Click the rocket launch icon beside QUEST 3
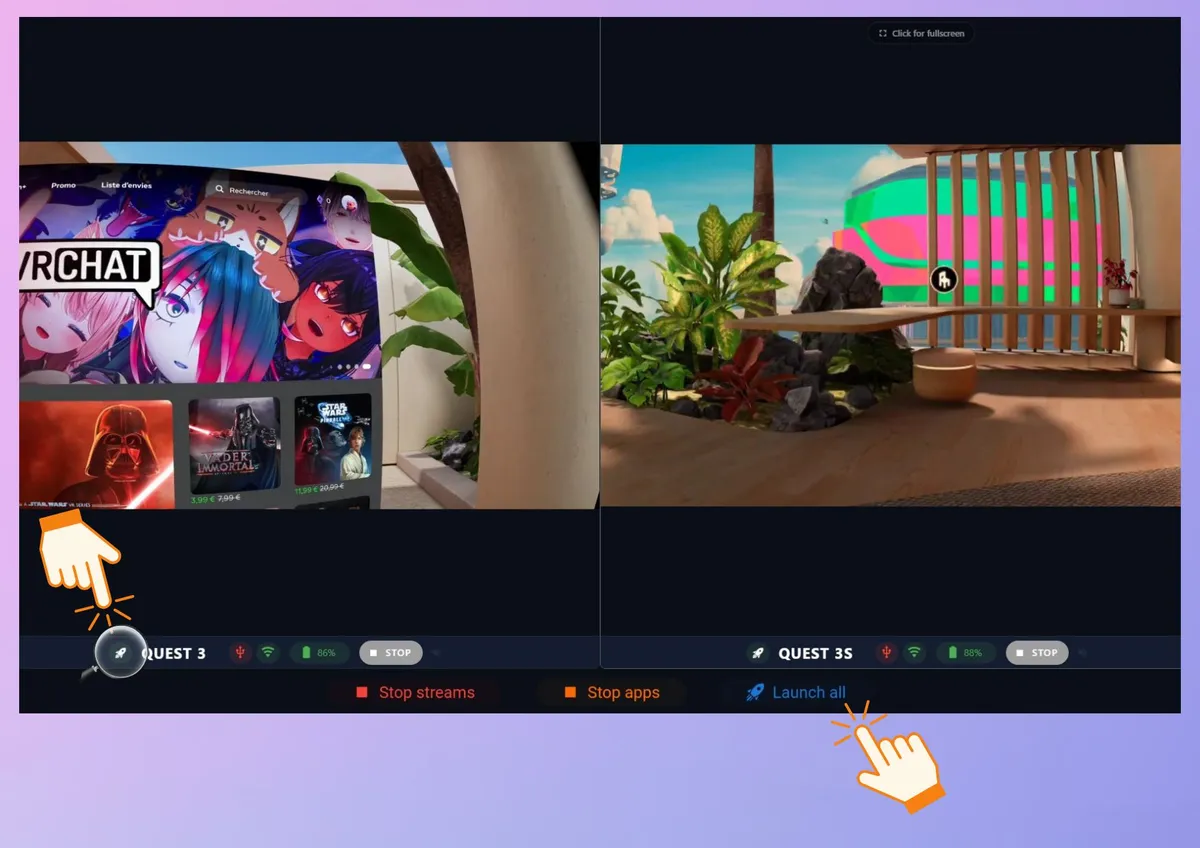The width and height of the screenshot is (1200, 848). click(x=120, y=653)
